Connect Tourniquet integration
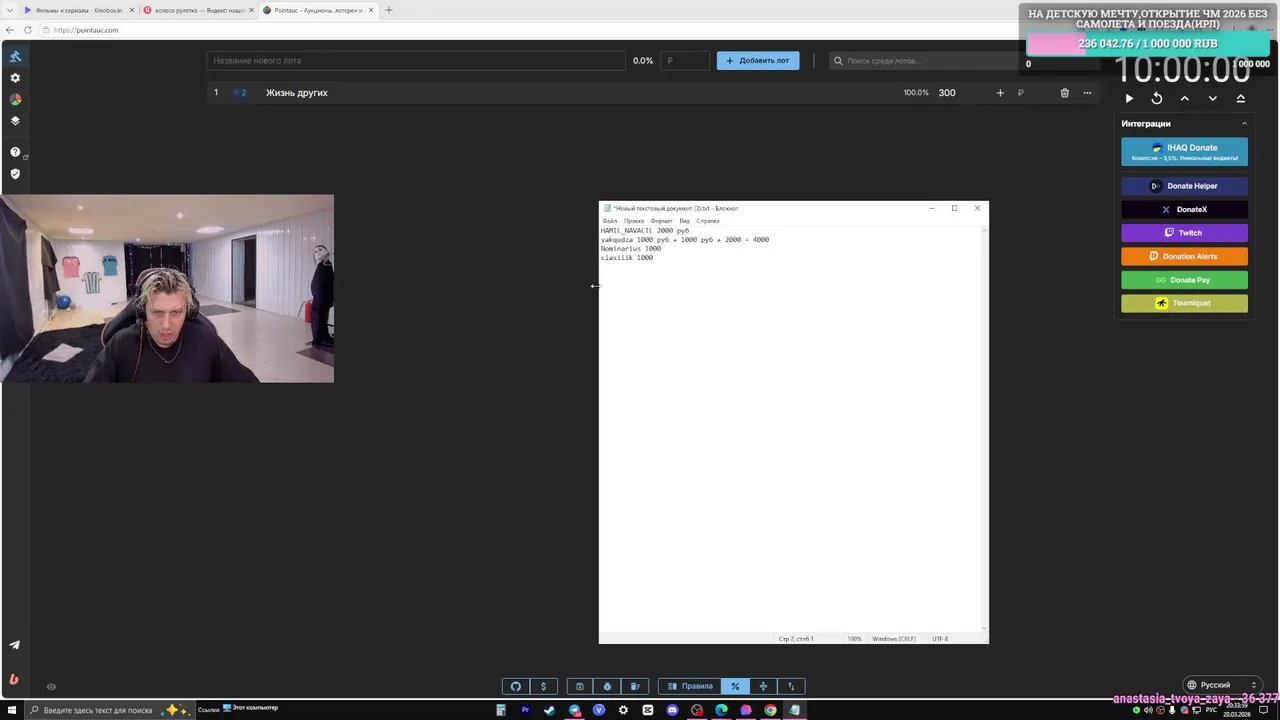1280x720 pixels. click(1184, 303)
